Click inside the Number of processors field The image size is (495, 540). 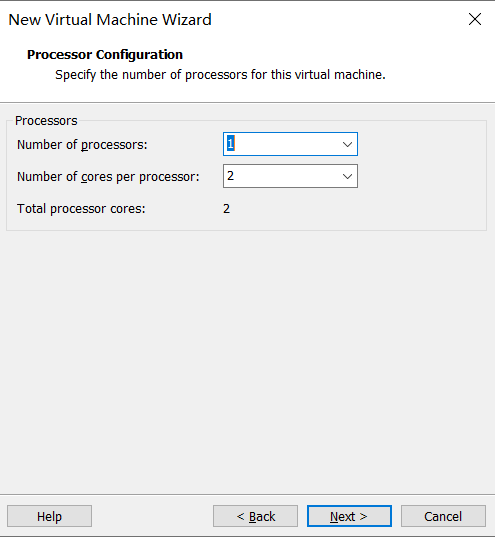pos(290,144)
